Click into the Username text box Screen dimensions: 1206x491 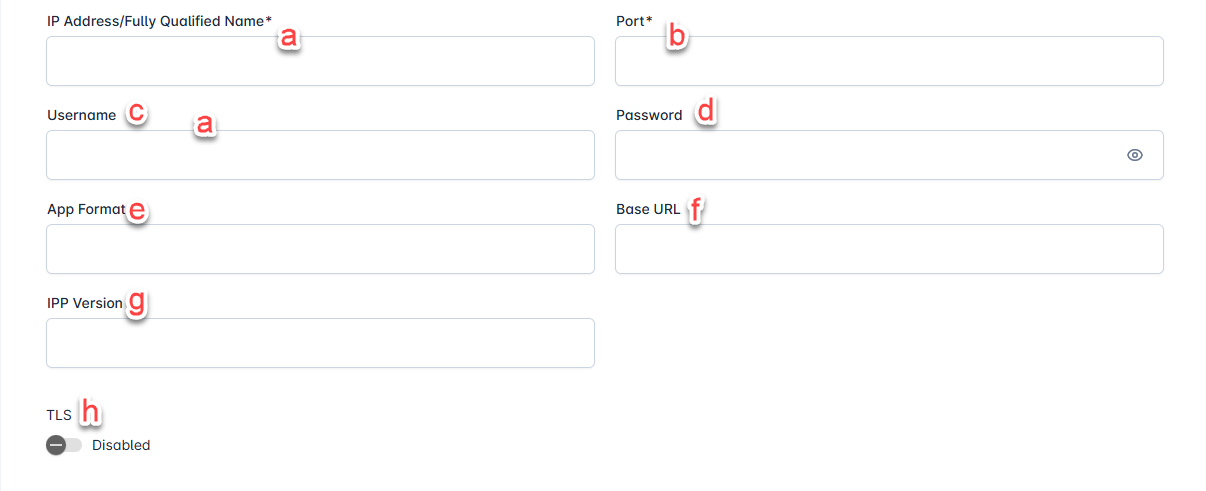[x=320, y=155]
